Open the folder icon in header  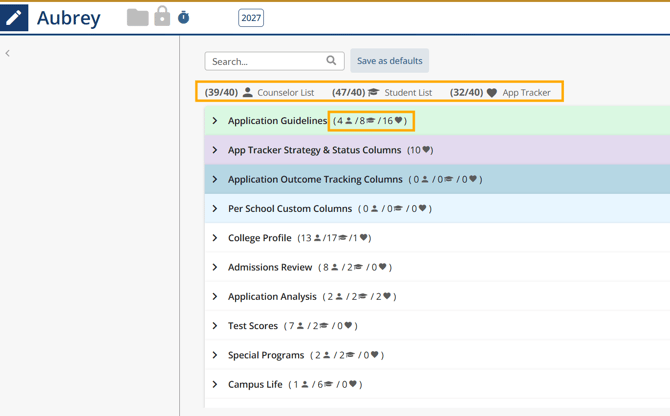137,17
